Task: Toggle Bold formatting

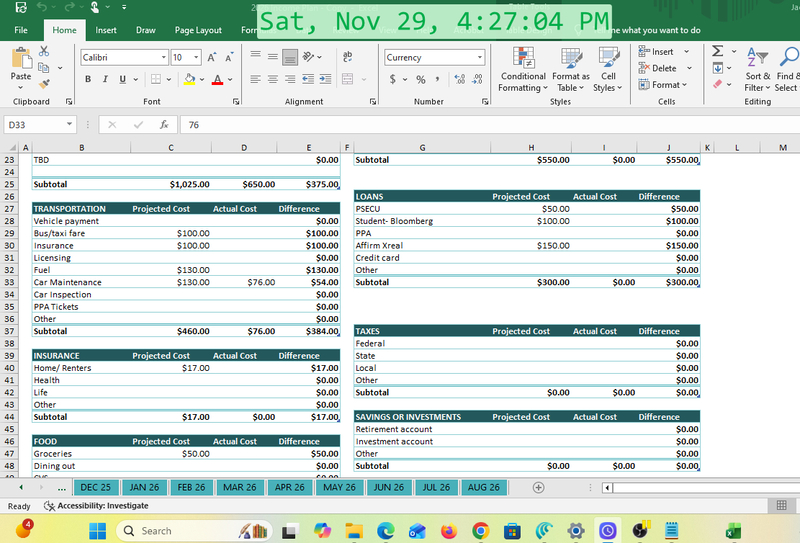Action: pyautogui.click(x=88, y=79)
